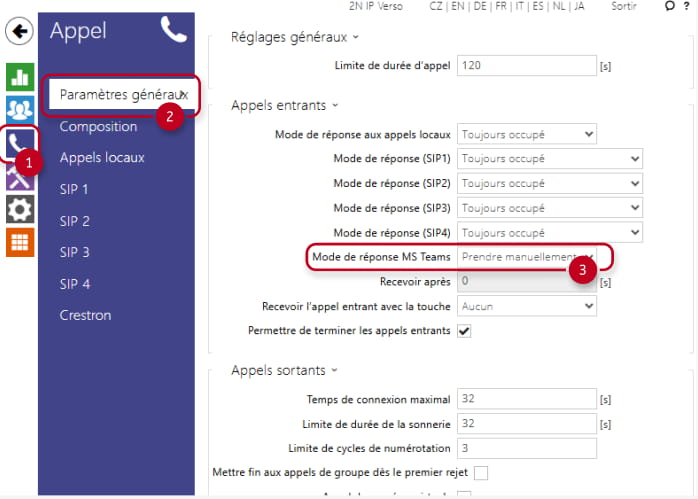698x499 pixels.
Task: Open the orange grid section icon
Action: [x=20, y=243]
